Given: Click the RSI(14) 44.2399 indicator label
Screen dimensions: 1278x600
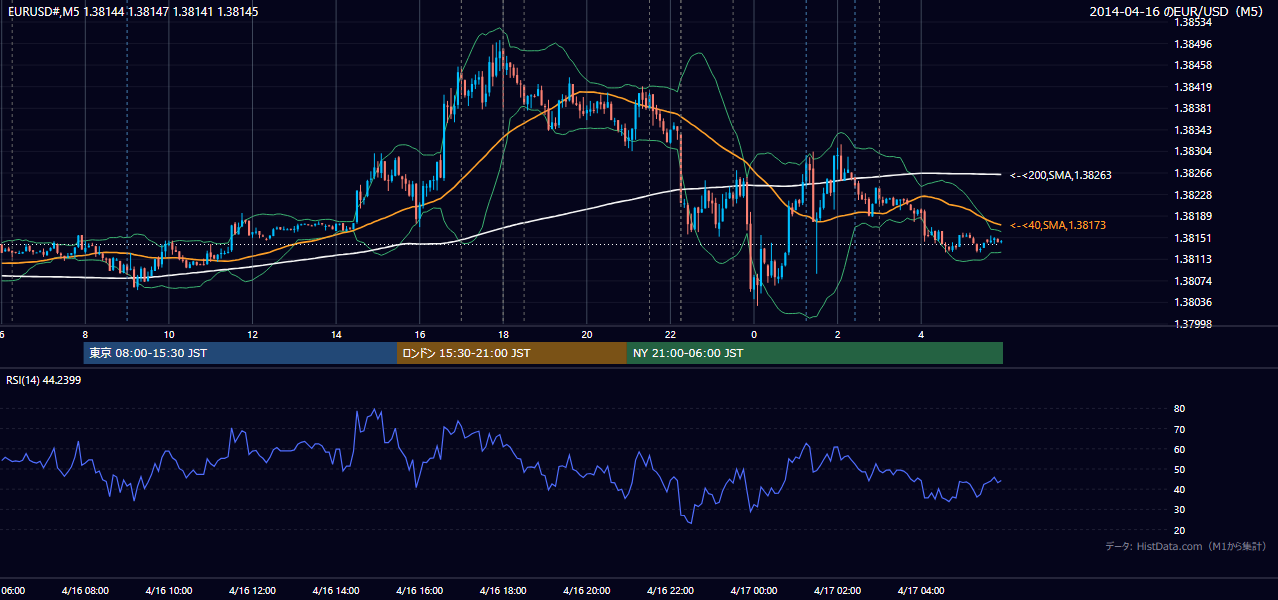Looking at the screenshot, I should click(x=43, y=380).
